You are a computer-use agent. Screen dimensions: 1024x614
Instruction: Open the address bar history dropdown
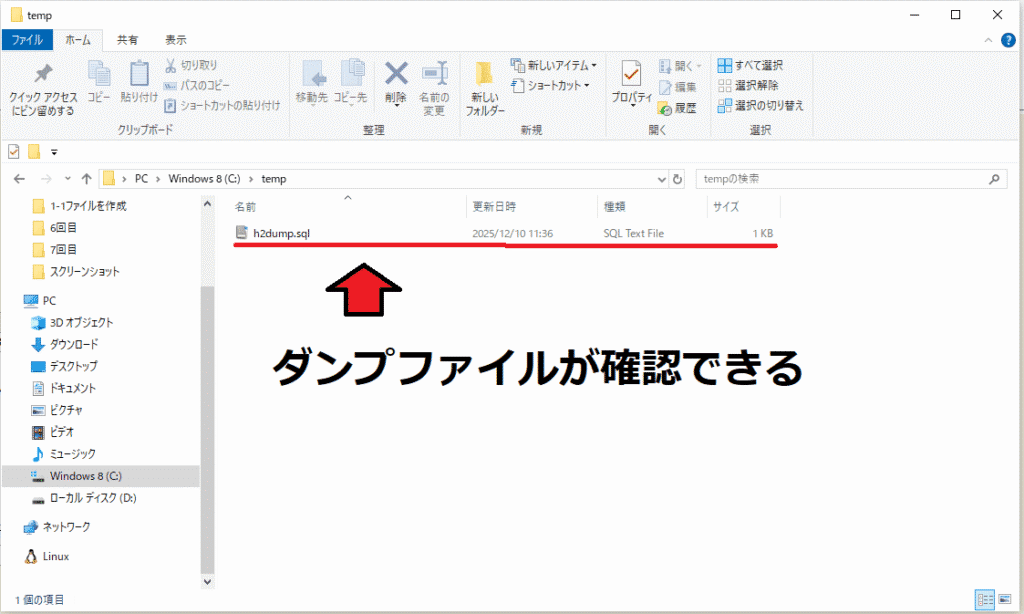point(661,179)
